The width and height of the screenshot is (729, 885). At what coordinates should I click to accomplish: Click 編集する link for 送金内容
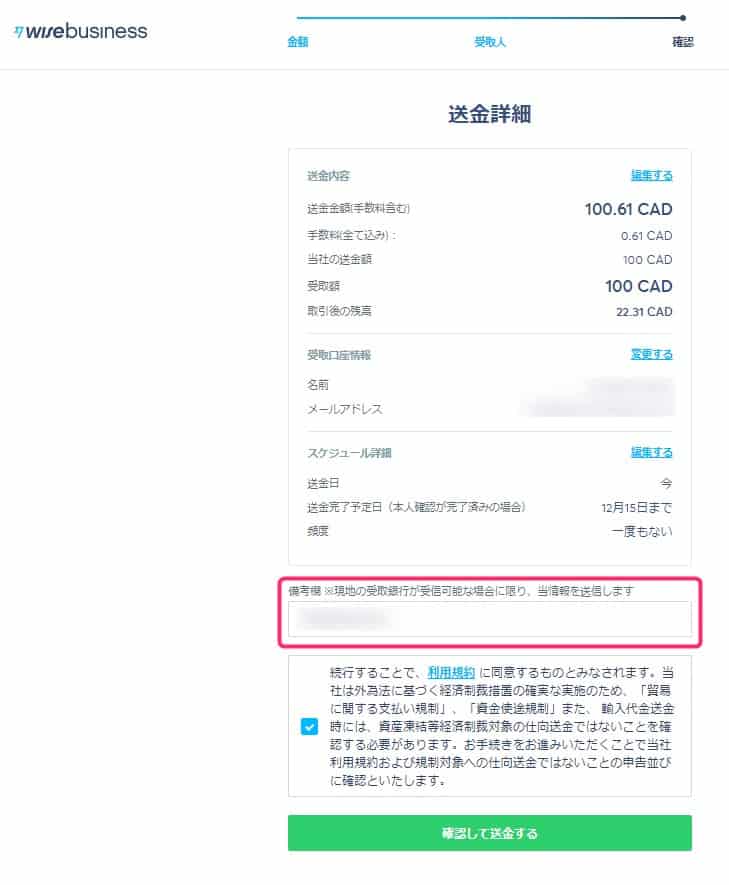click(x=652, y=176)
